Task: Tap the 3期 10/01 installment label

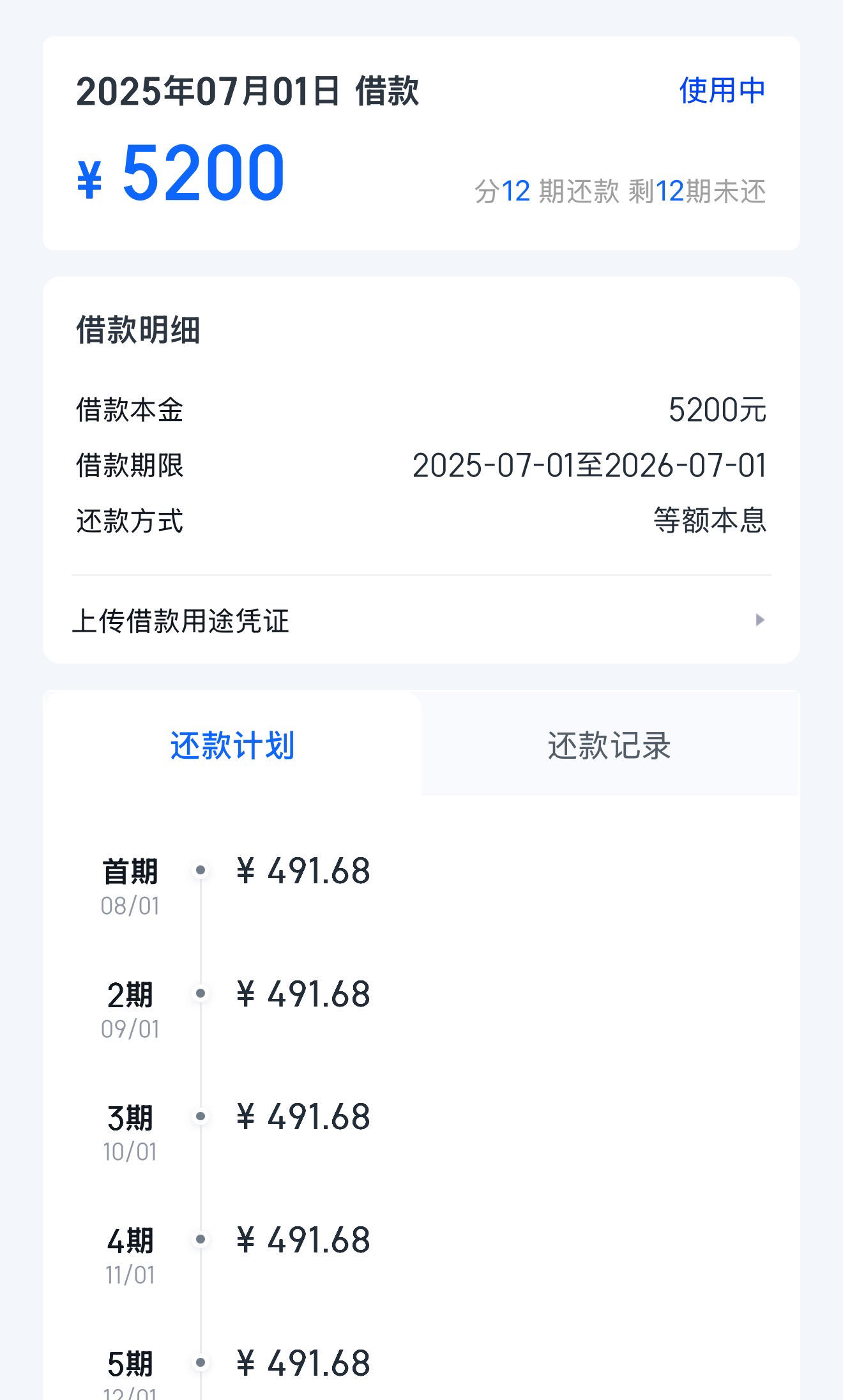Action: [130, 1134]
